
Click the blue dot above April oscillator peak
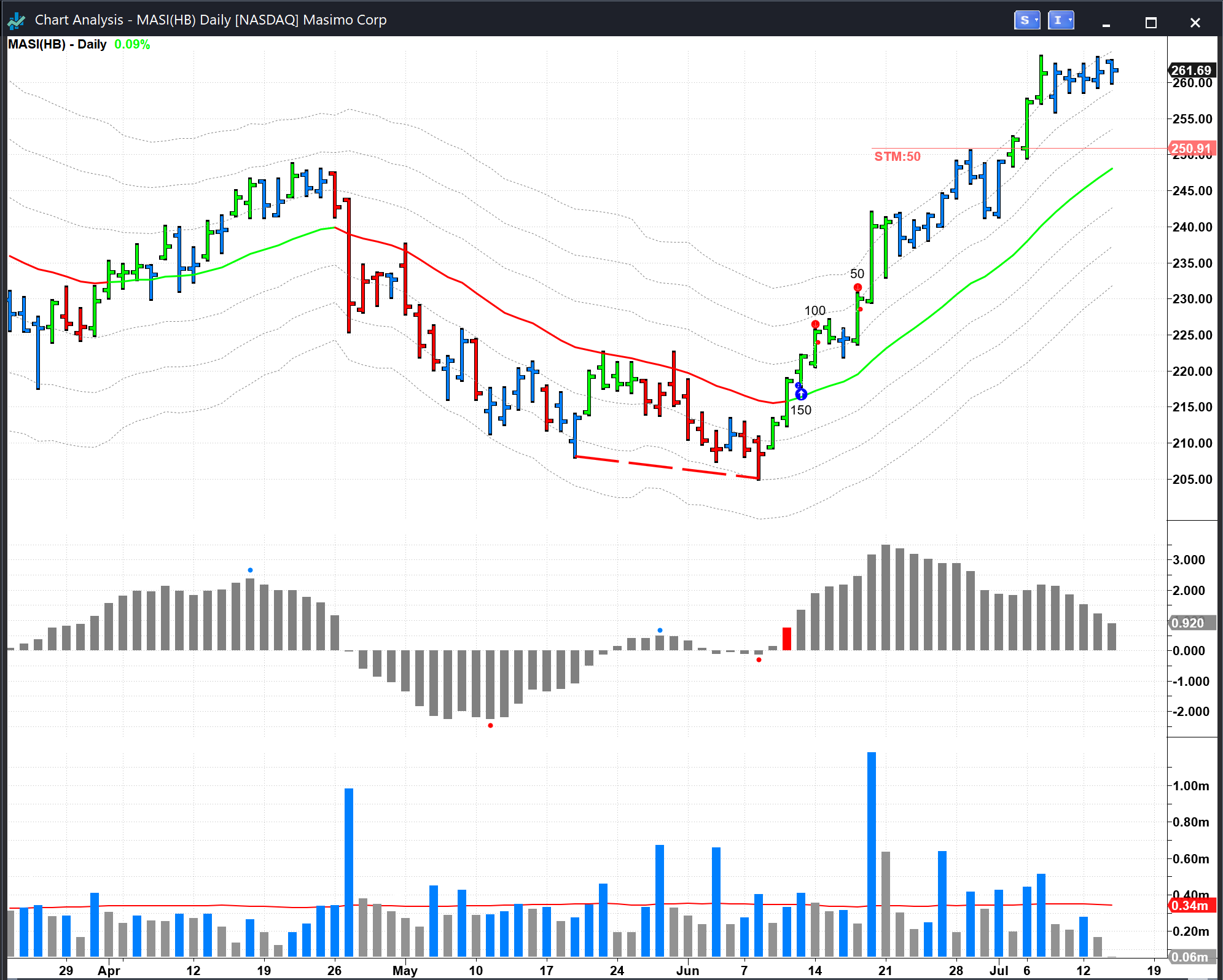pos(250,570)
